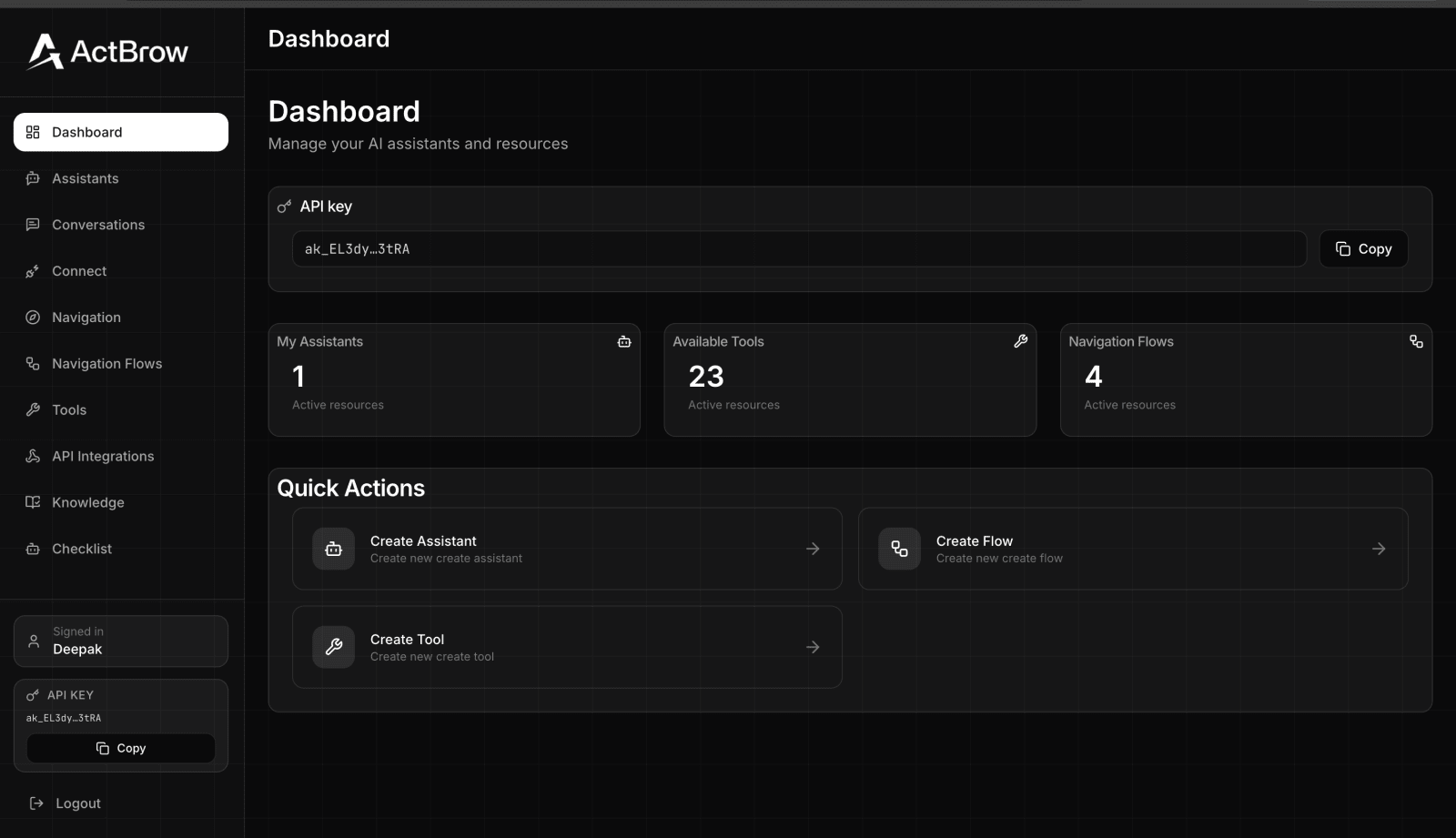Click the ActBrow logo icon
The width and height of the screenshot is (1456, 838).
45,52
